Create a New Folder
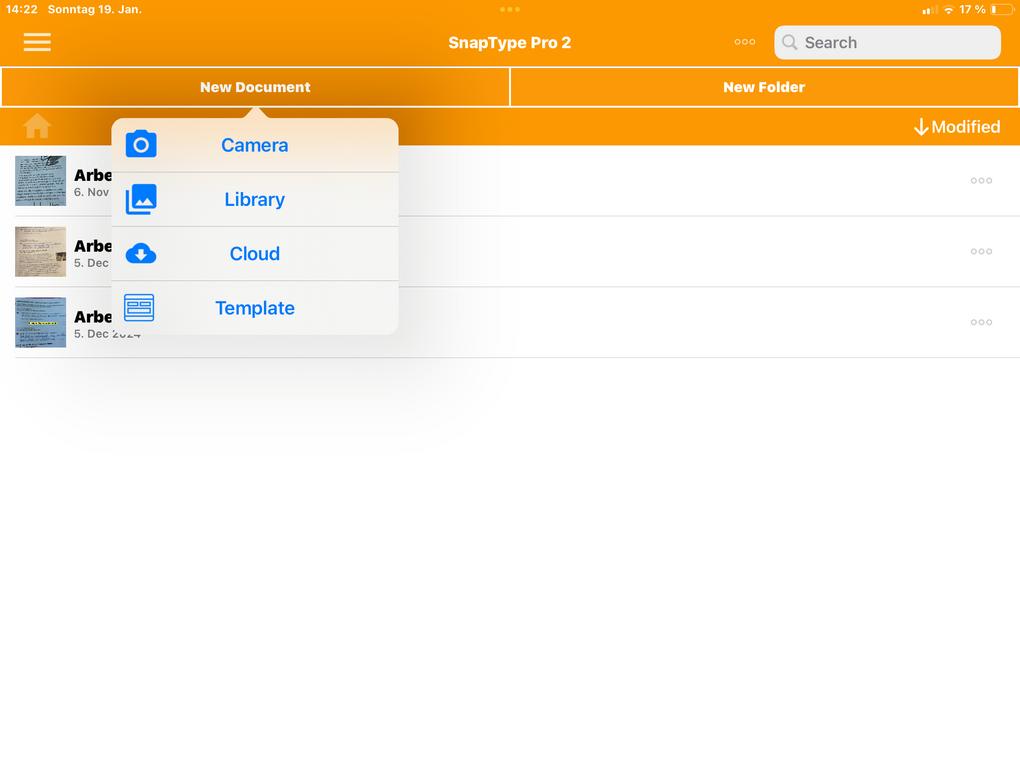 (x=764, y=87)
